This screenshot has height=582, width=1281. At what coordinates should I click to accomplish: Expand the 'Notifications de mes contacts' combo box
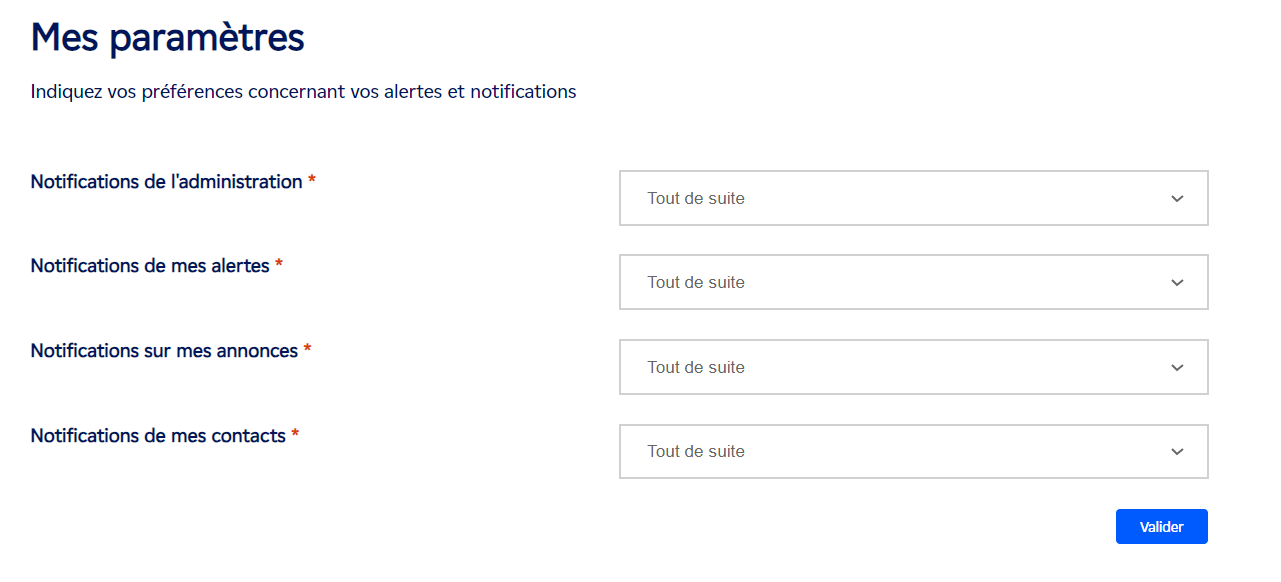(x=913, y=451)
